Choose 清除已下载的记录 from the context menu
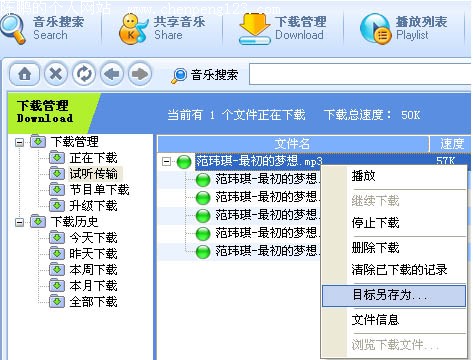 394,270
